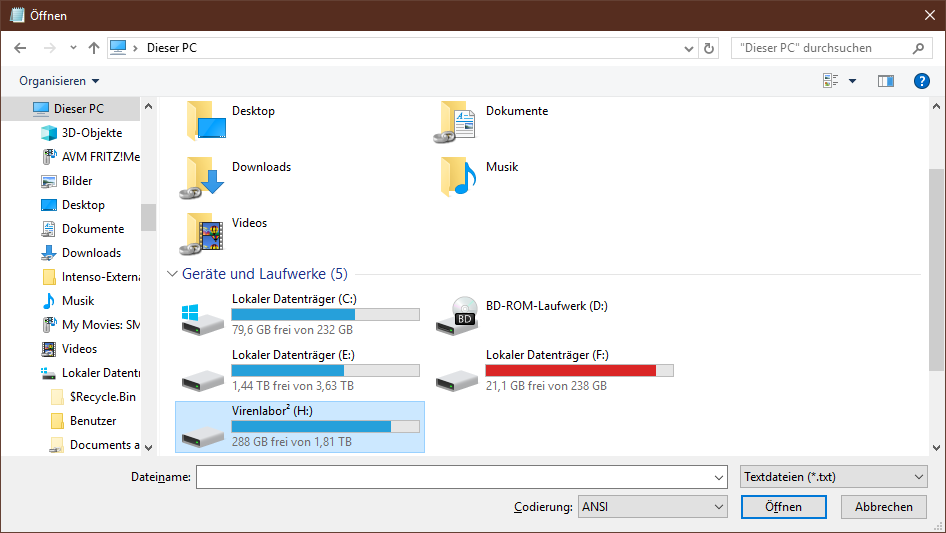Image resolution: width=946 pixels, height=533 pixels.
Task: Click the Desktop folder icon in main pane
Action: click(x=206, y=121)
